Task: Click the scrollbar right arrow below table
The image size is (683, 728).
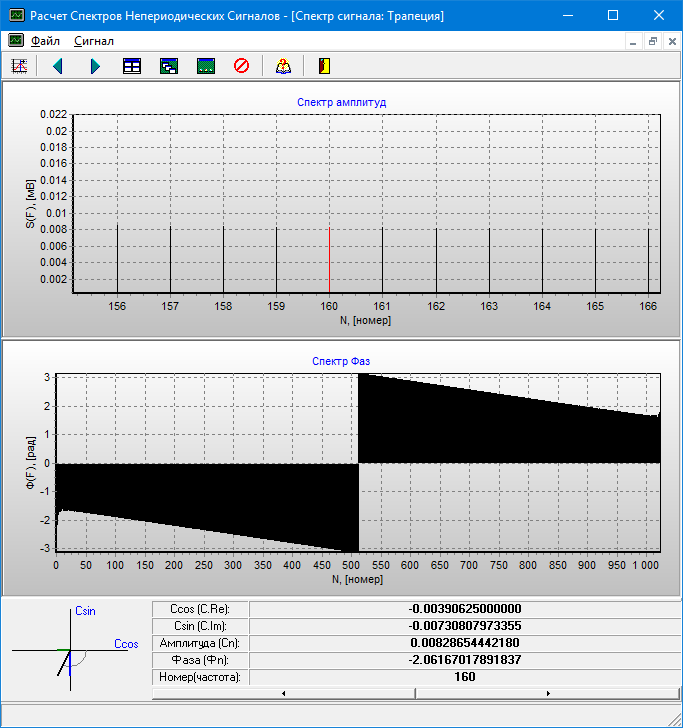Action: (547, 693)
